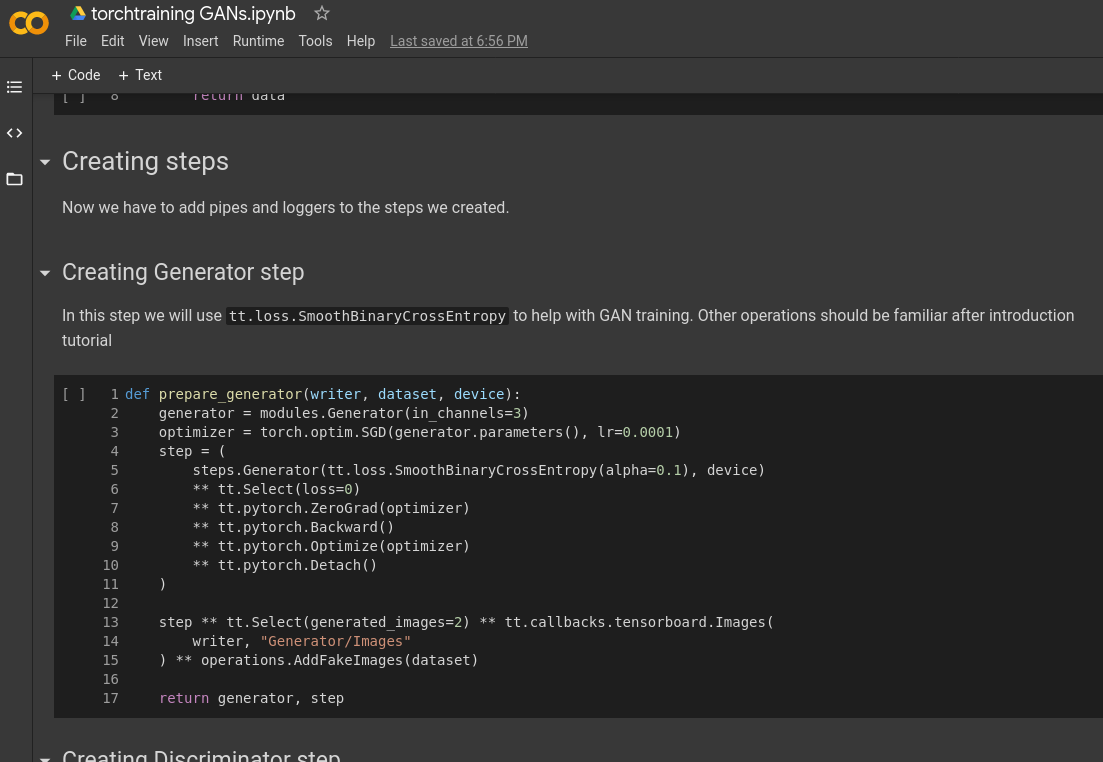Click the Last saved at 6:56 PM link
This screenshot has width=1103, height=762.
458,41
